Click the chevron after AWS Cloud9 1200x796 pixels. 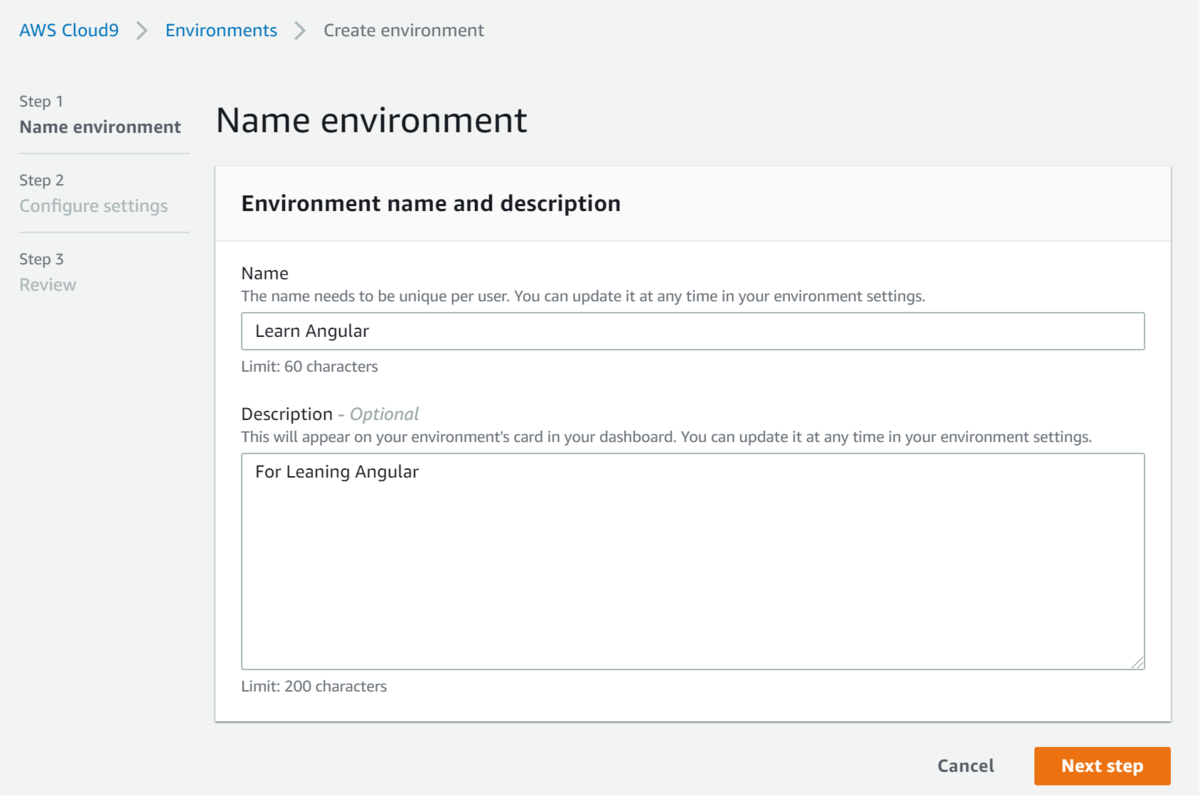(x=142, y=30)
